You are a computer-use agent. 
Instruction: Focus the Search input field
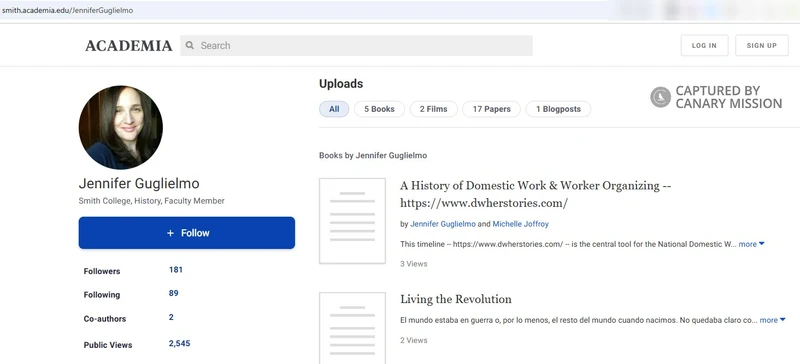click(356, 45)
